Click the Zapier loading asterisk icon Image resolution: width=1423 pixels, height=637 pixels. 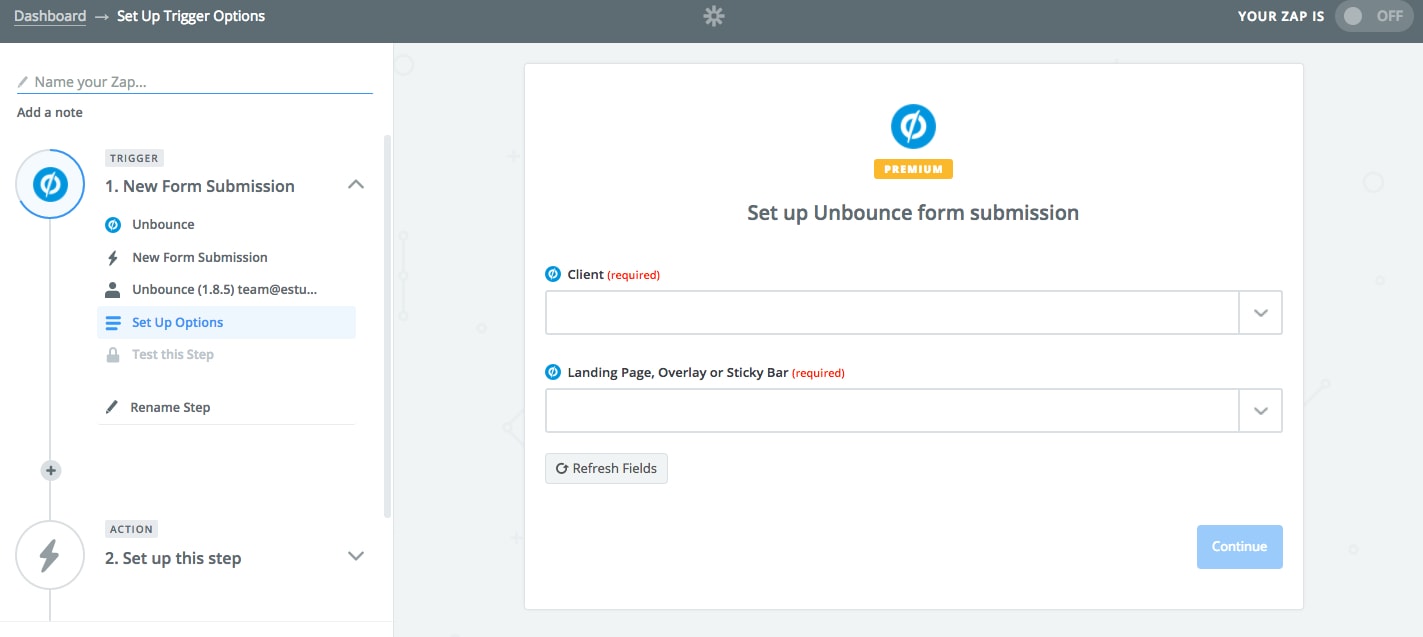tap(713, 16)
